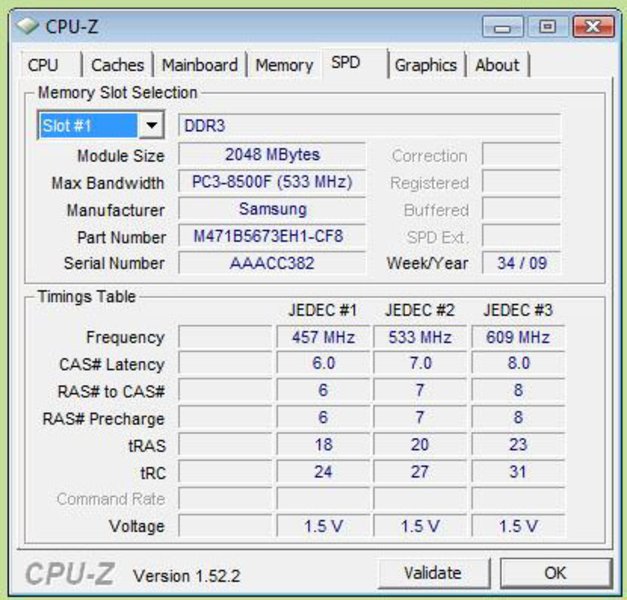Open the Caches tab
This screenshot has width=627, height=600.
[x=118, y=65]
